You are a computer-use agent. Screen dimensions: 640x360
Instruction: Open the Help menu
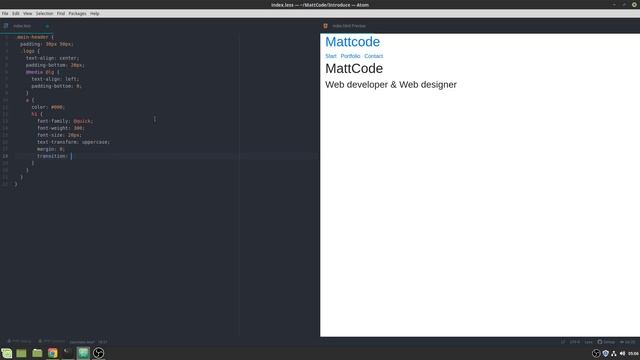tap(95, 13)
